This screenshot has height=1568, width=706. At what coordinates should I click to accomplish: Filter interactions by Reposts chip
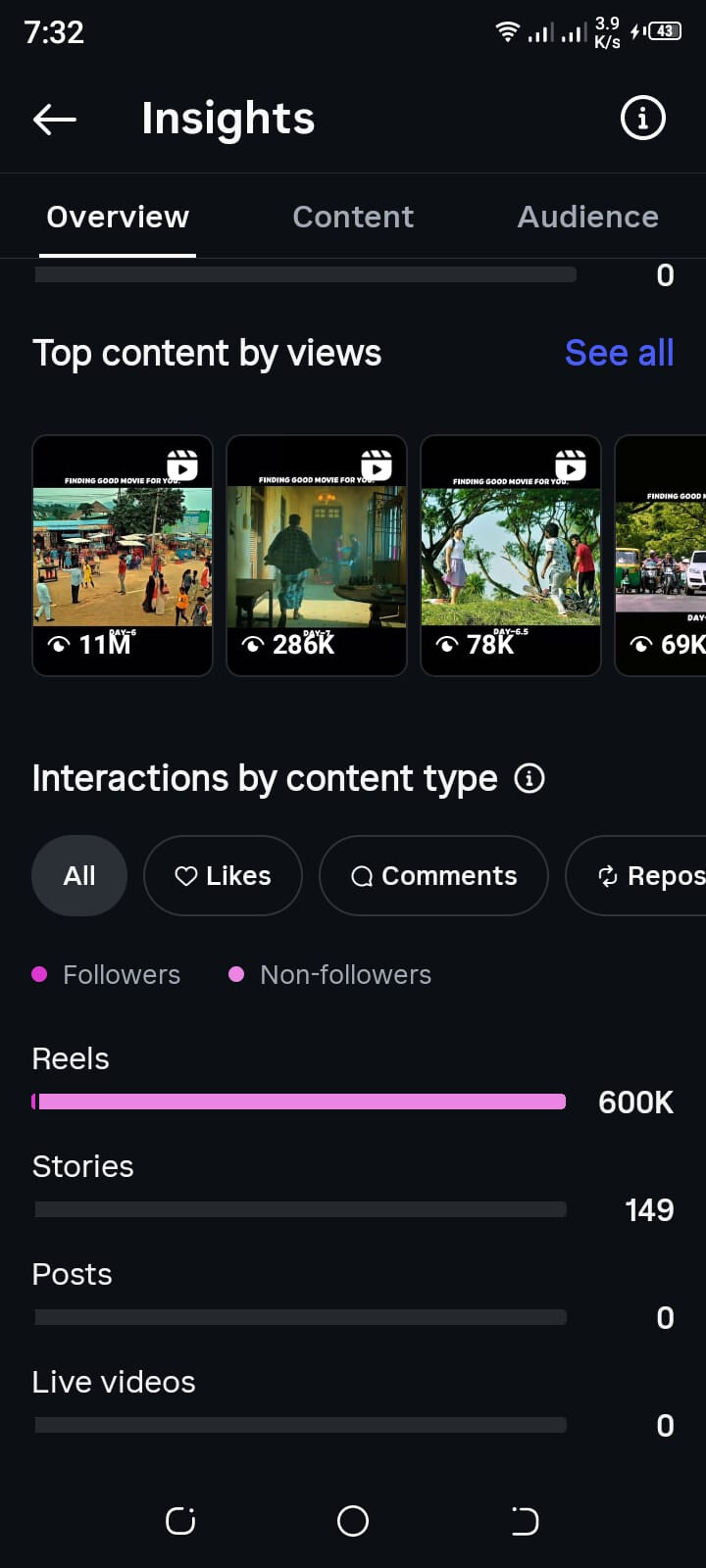pos(637,876)
